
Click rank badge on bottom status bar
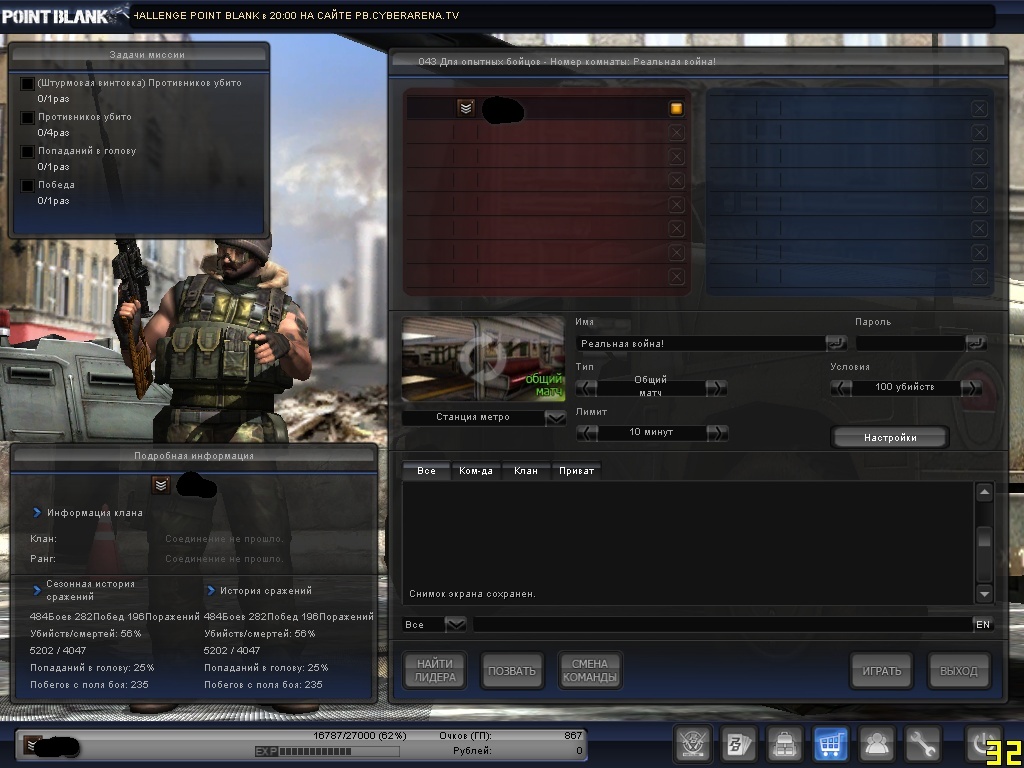pos(31,744)
